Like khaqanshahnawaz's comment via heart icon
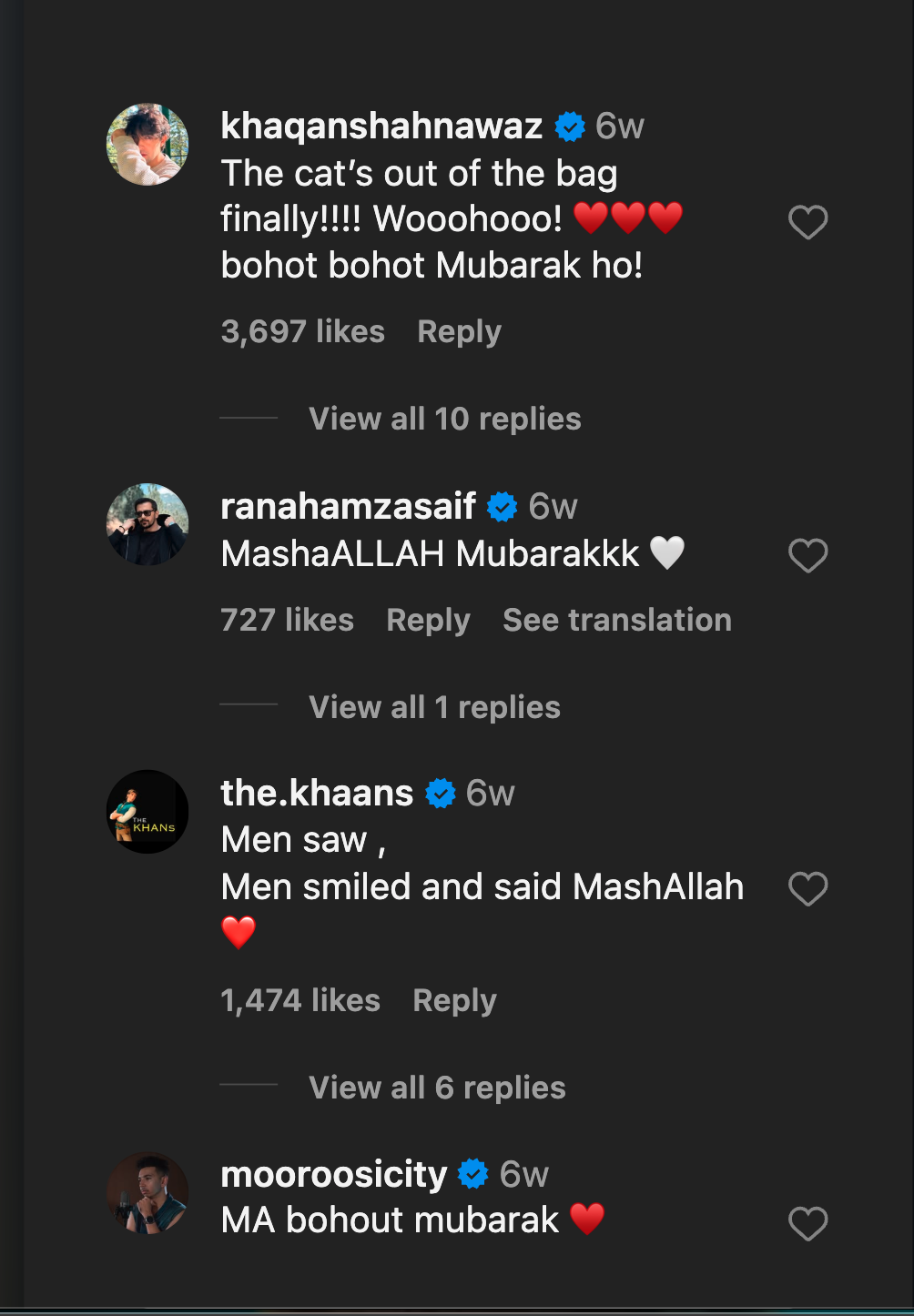 tap(807, 221)
